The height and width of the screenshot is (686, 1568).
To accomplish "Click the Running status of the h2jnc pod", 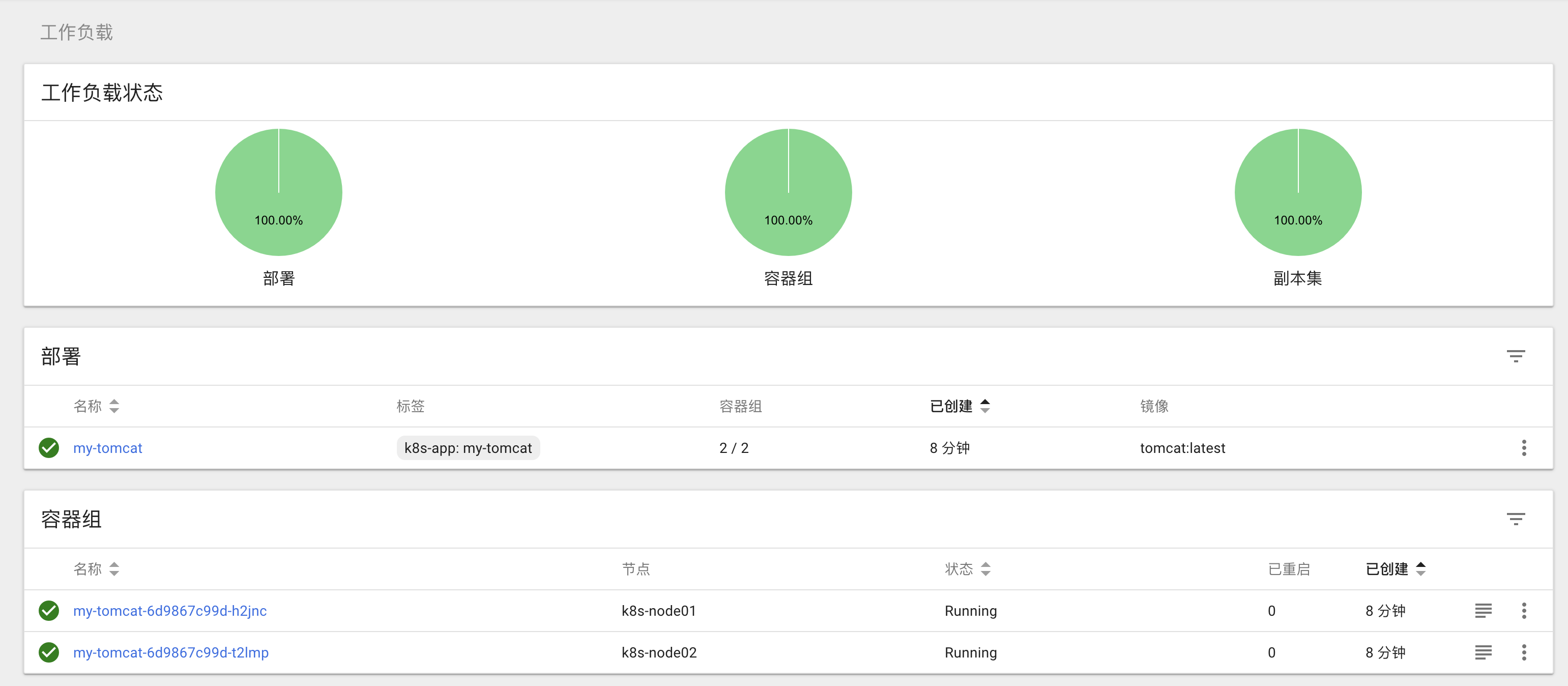I will tap(970, 611).
